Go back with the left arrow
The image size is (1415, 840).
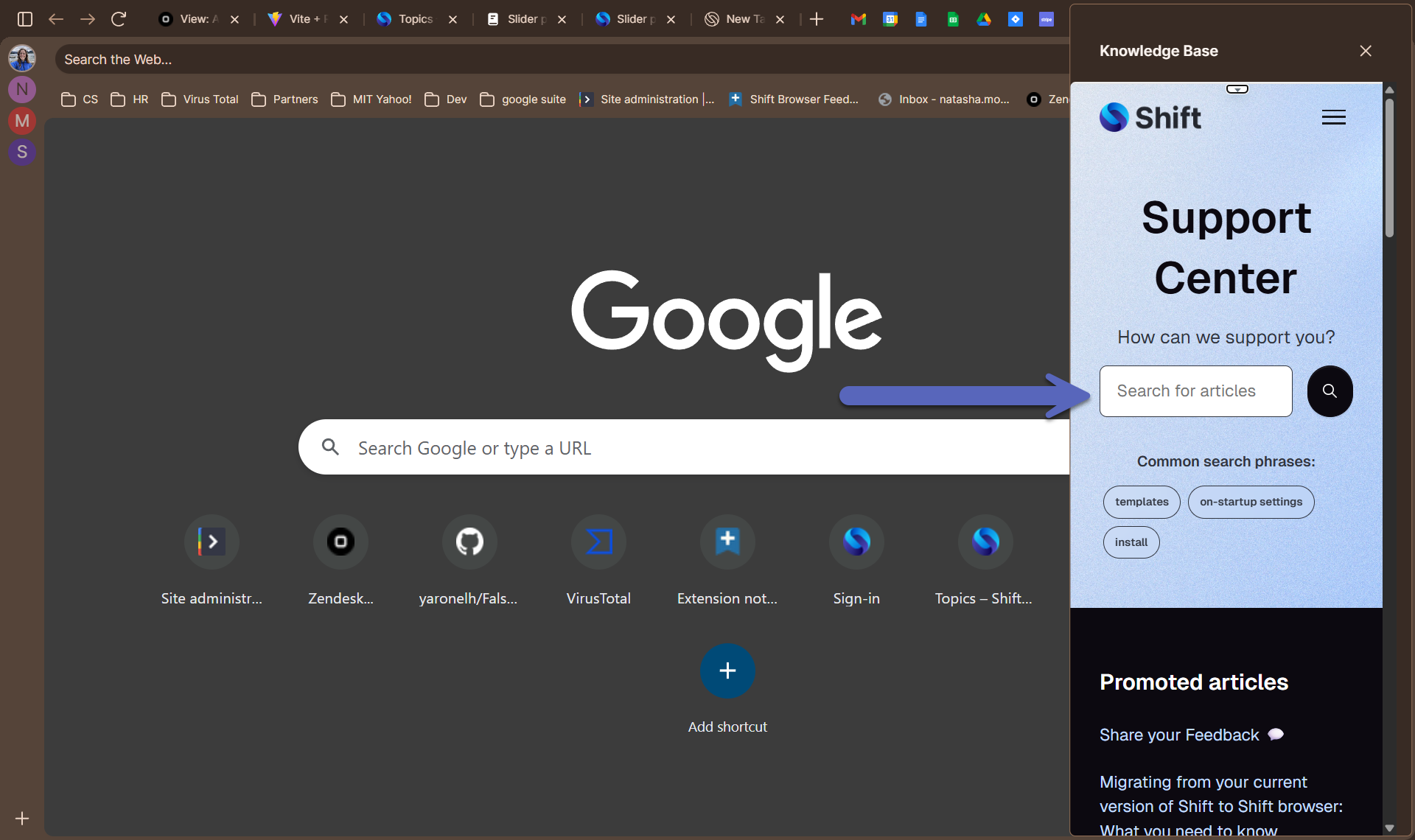coord(56,19)
